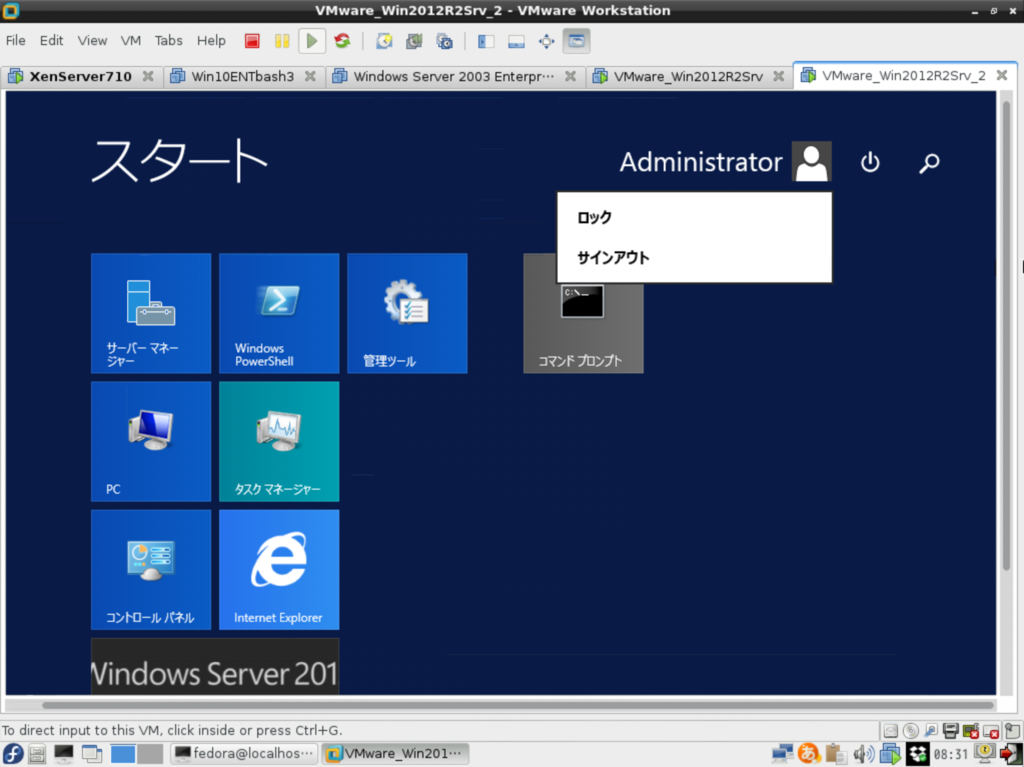Click the logout exit icon in the panel
This screenshot has height=767, width=1024.
[x=1010, y=753]
